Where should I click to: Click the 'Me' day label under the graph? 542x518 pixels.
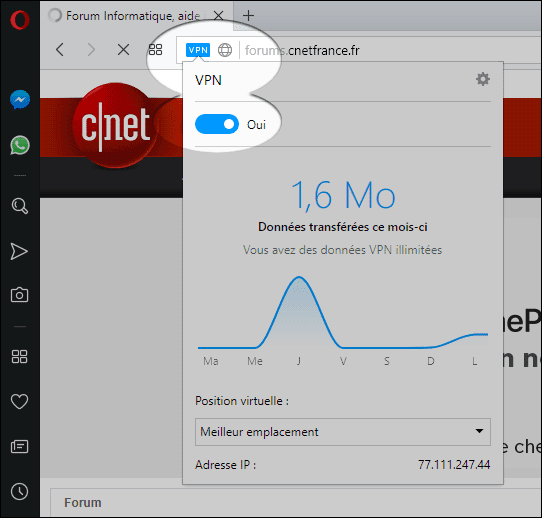[255, 361]
